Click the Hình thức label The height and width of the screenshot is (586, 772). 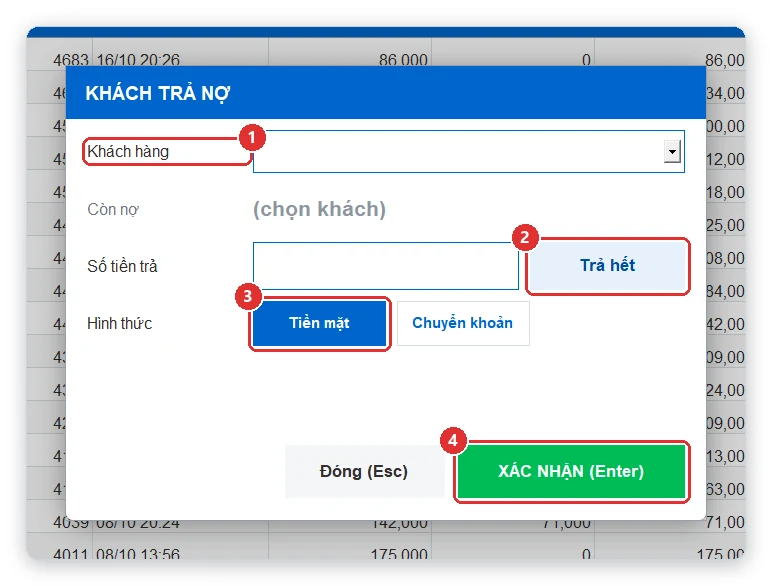coord(120,324)
